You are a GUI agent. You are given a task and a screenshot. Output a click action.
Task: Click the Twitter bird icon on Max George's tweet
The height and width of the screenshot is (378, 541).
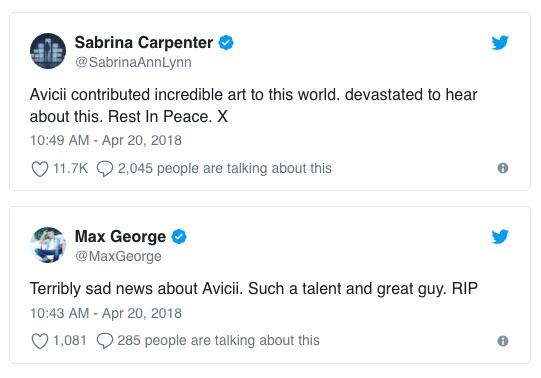tap(500, 237)
